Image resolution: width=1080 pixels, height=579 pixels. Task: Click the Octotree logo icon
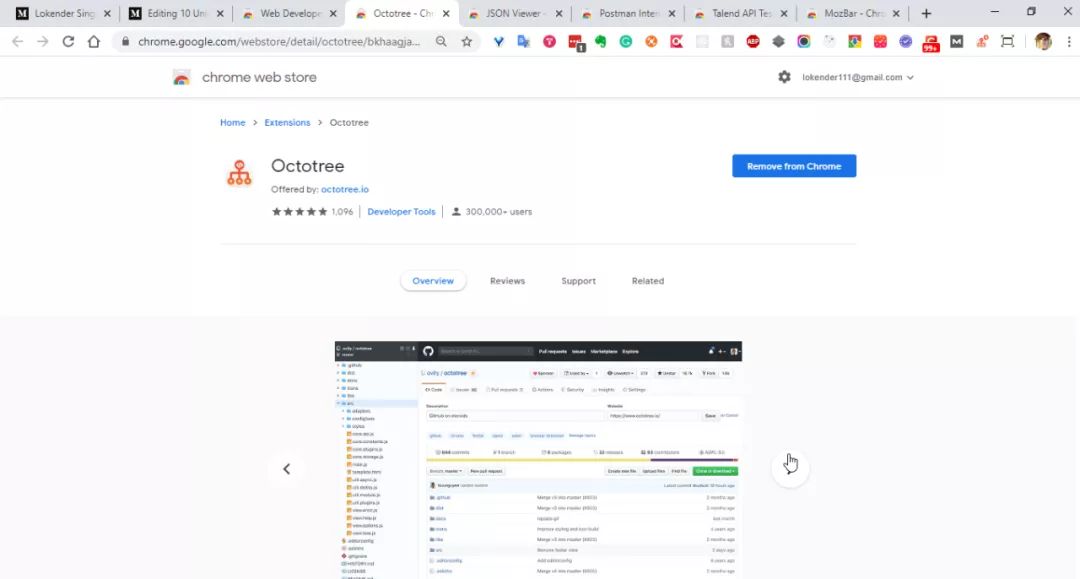pos(240,173)
